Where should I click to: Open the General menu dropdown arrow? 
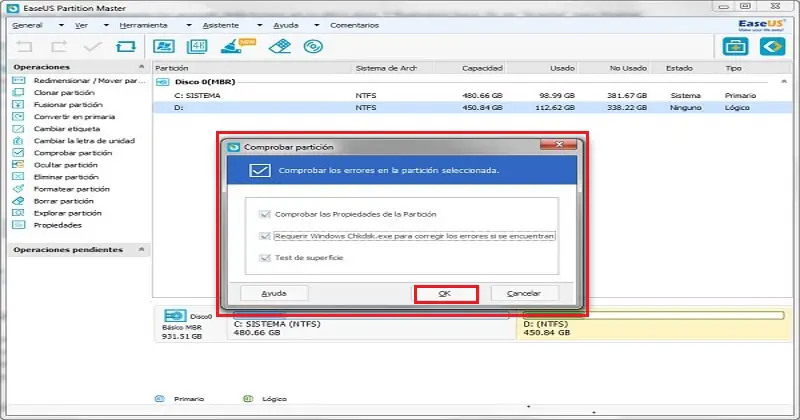coord(61,25)
